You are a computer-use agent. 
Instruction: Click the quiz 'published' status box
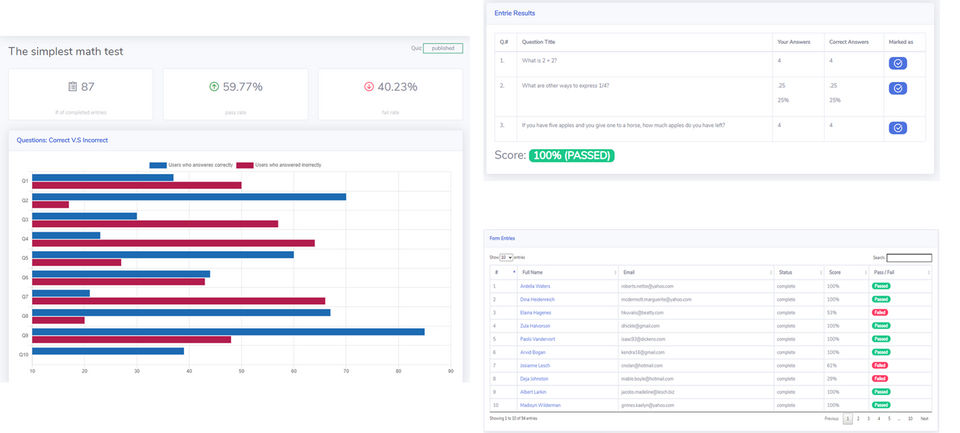click(443, 48)
